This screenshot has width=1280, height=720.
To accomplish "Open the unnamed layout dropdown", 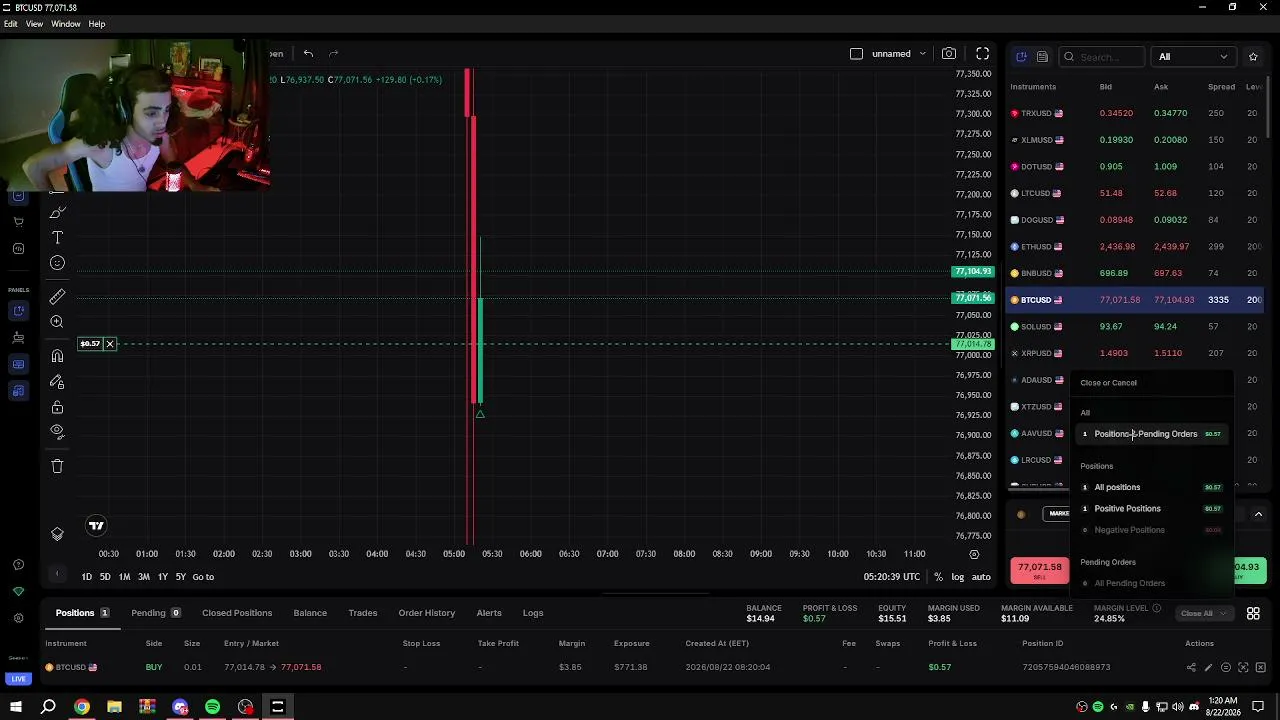I will (898, 54).
